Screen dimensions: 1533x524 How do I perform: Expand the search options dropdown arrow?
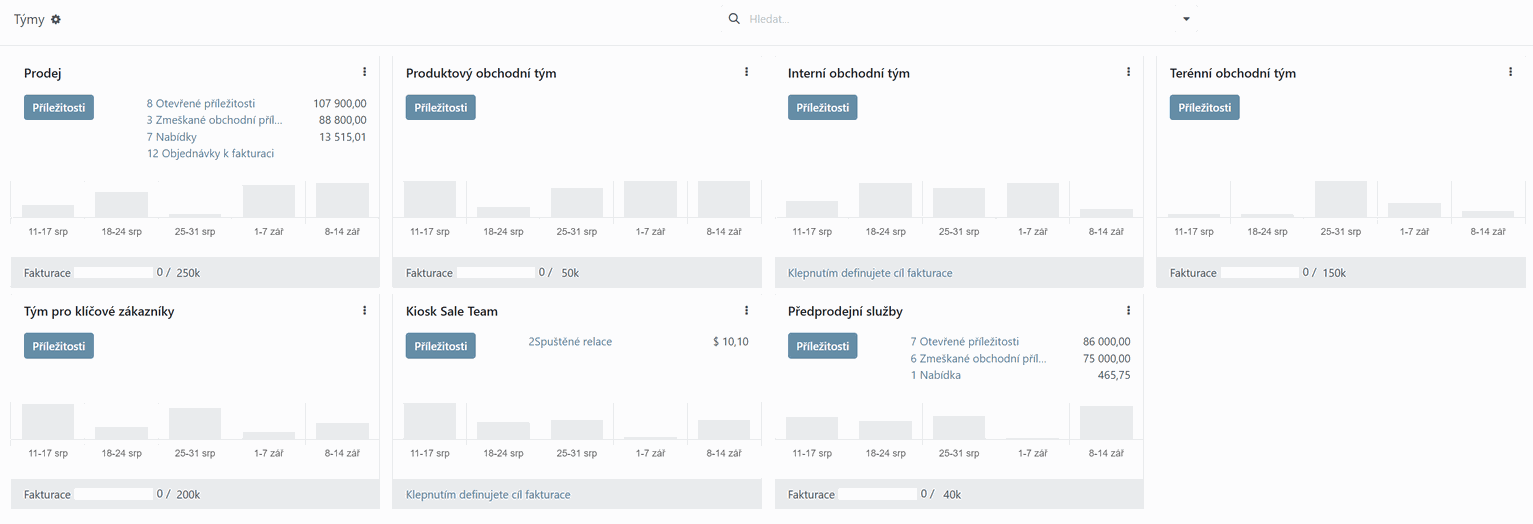click(1186, 19)
